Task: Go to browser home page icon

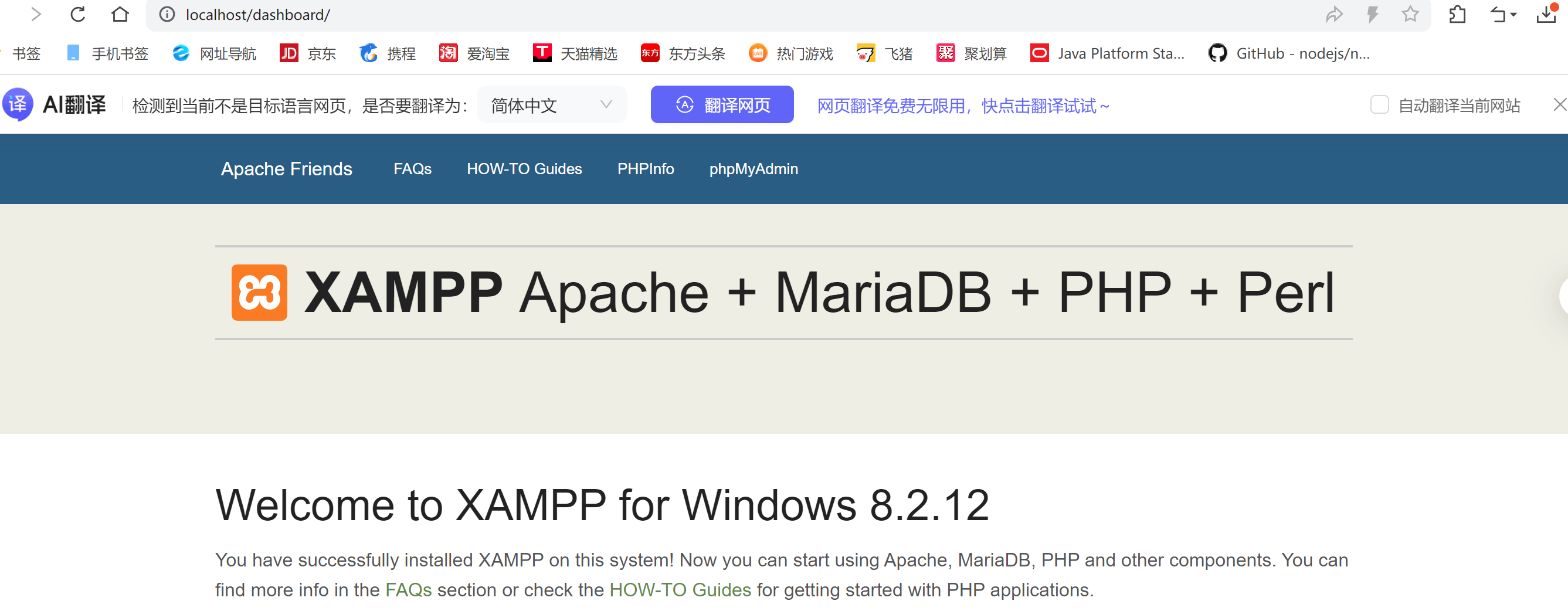Action: 120,14
